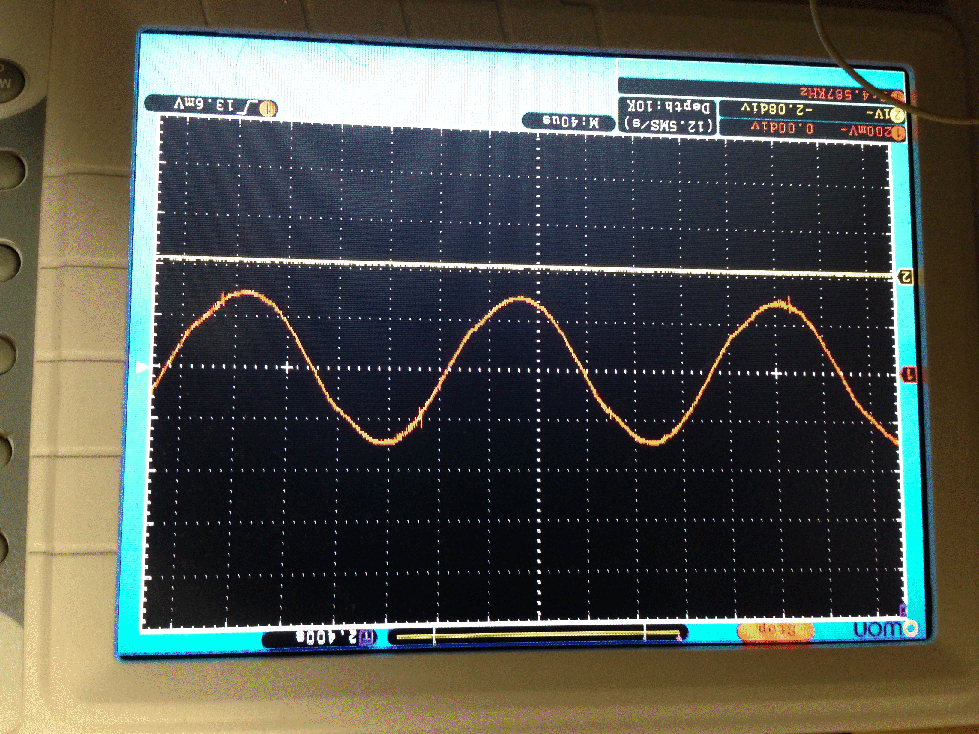
Task: Toggle the orange Stop run status indicator
Action: [775, 631]
